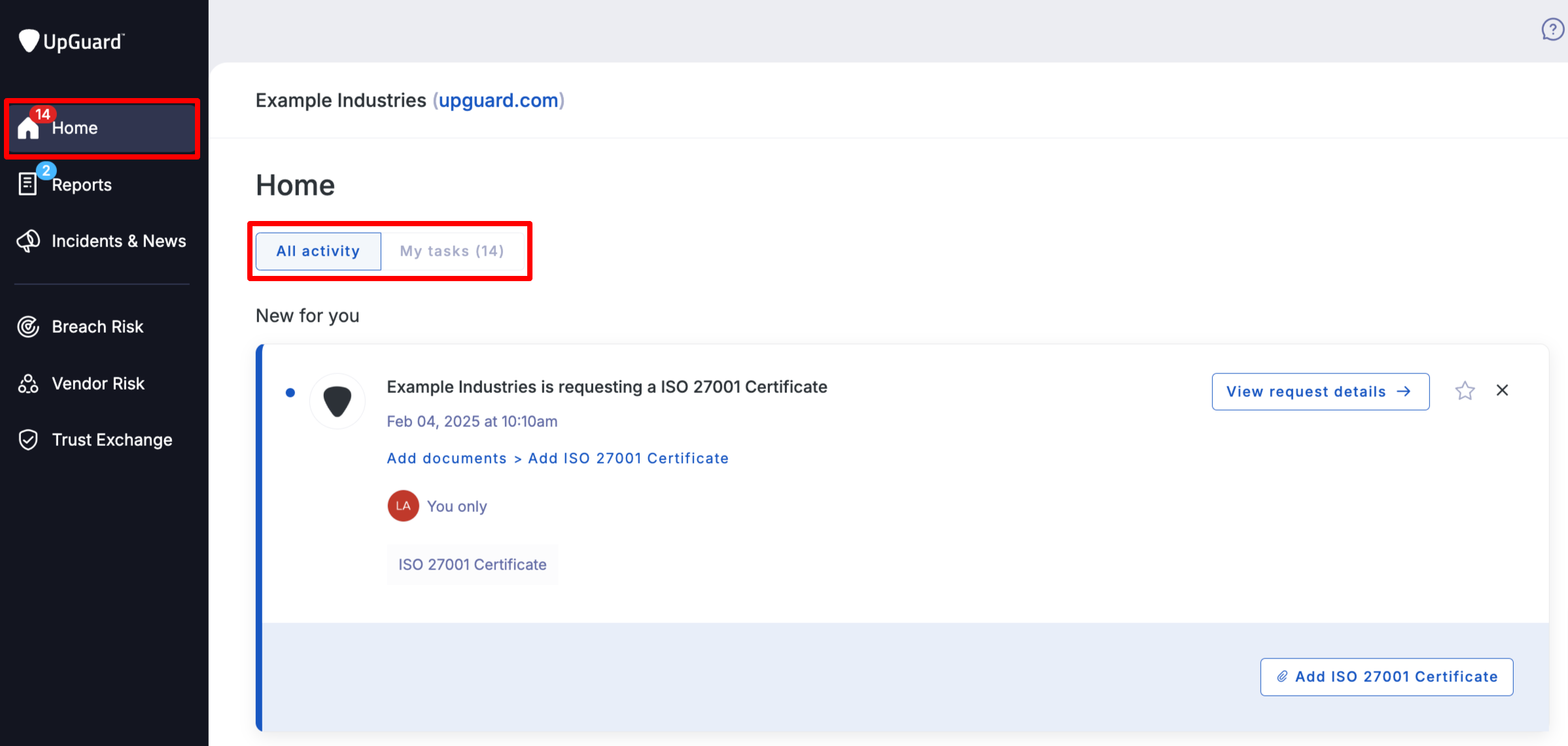1568x746 pixels.
Task: Dismiss the ISO 27001 request notification
Action: pyautogui.click(x=1502, y=390)
